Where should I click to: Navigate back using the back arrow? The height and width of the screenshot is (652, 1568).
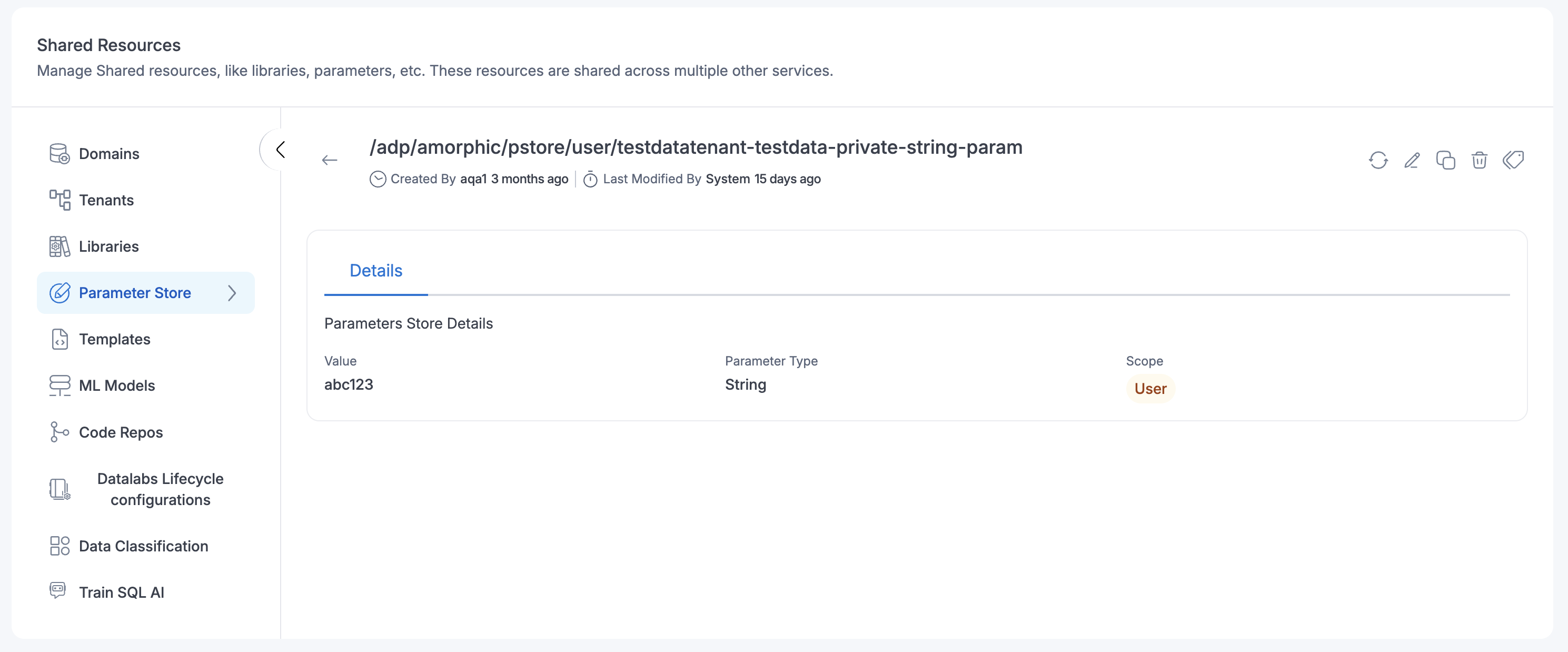tap(329, 160)
